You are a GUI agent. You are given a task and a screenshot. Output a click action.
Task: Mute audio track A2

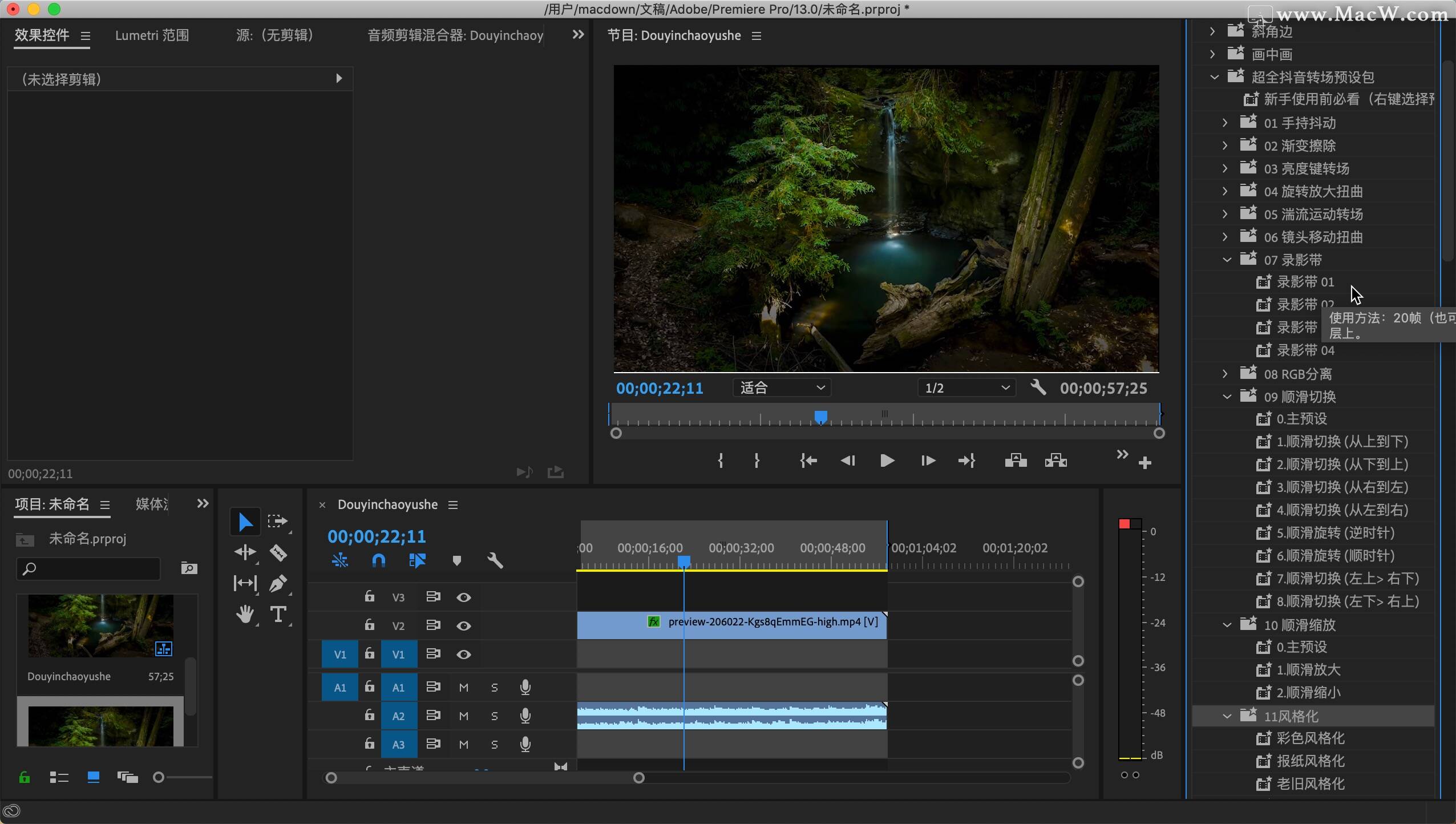pos(464,716)
